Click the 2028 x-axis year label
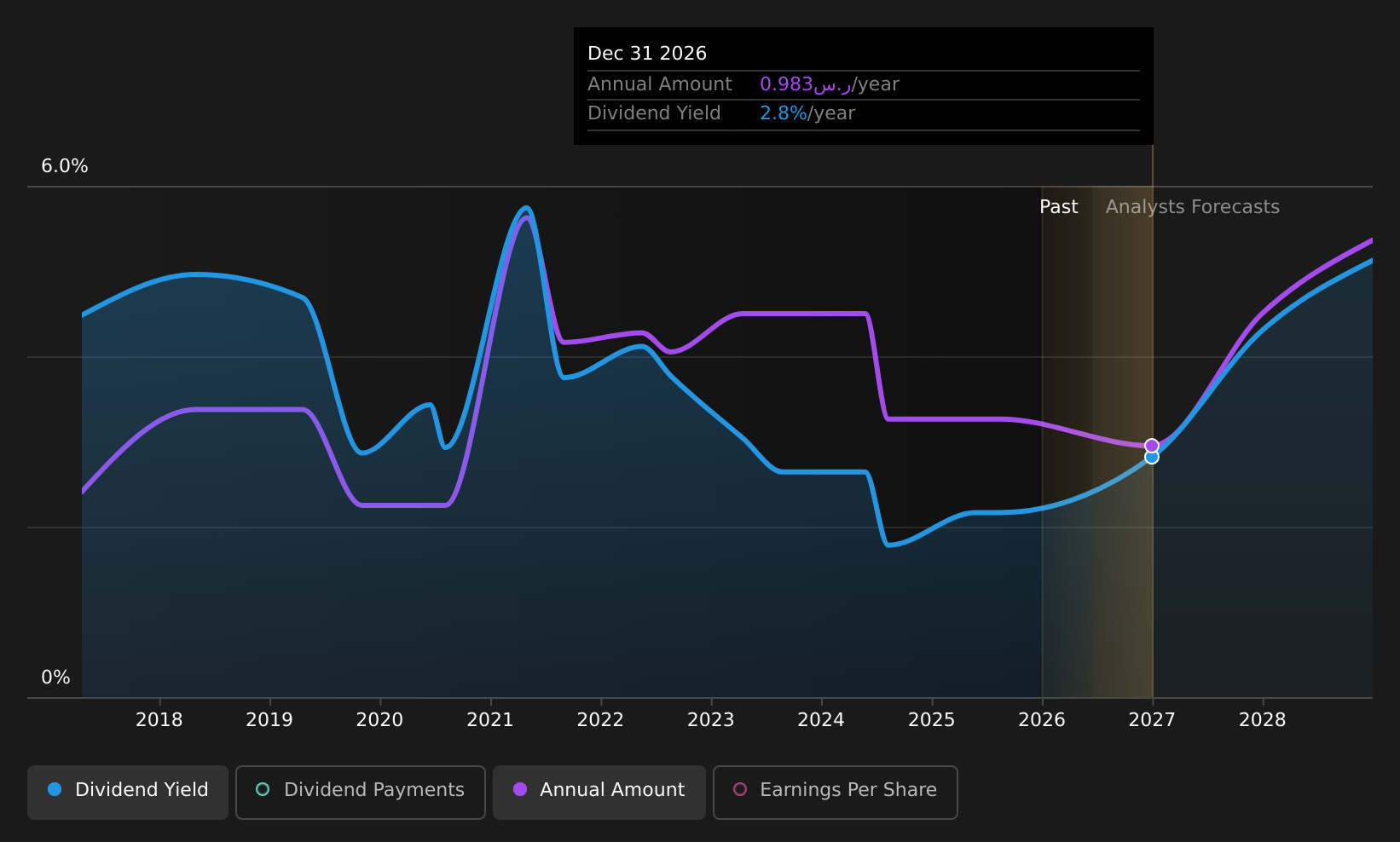Image resolution: width=1400 pixels, height=842 pixels. point(1262,720)
